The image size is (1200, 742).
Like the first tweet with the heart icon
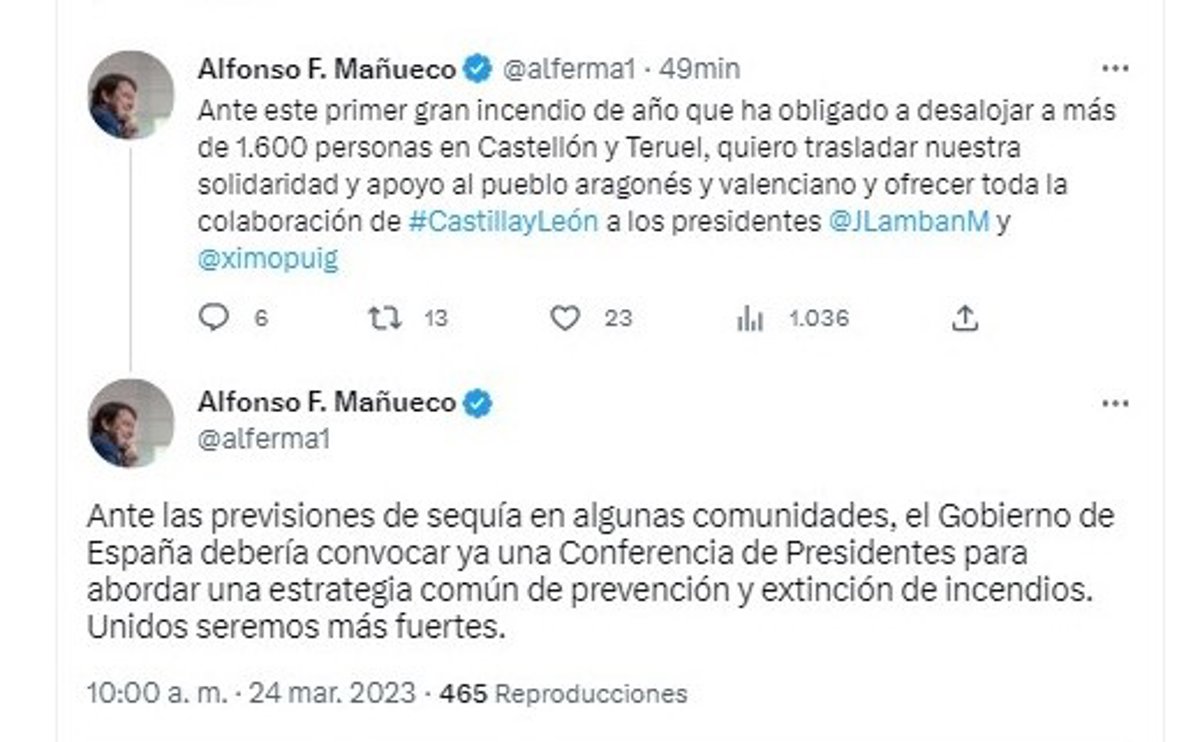(x=566, y=318)
